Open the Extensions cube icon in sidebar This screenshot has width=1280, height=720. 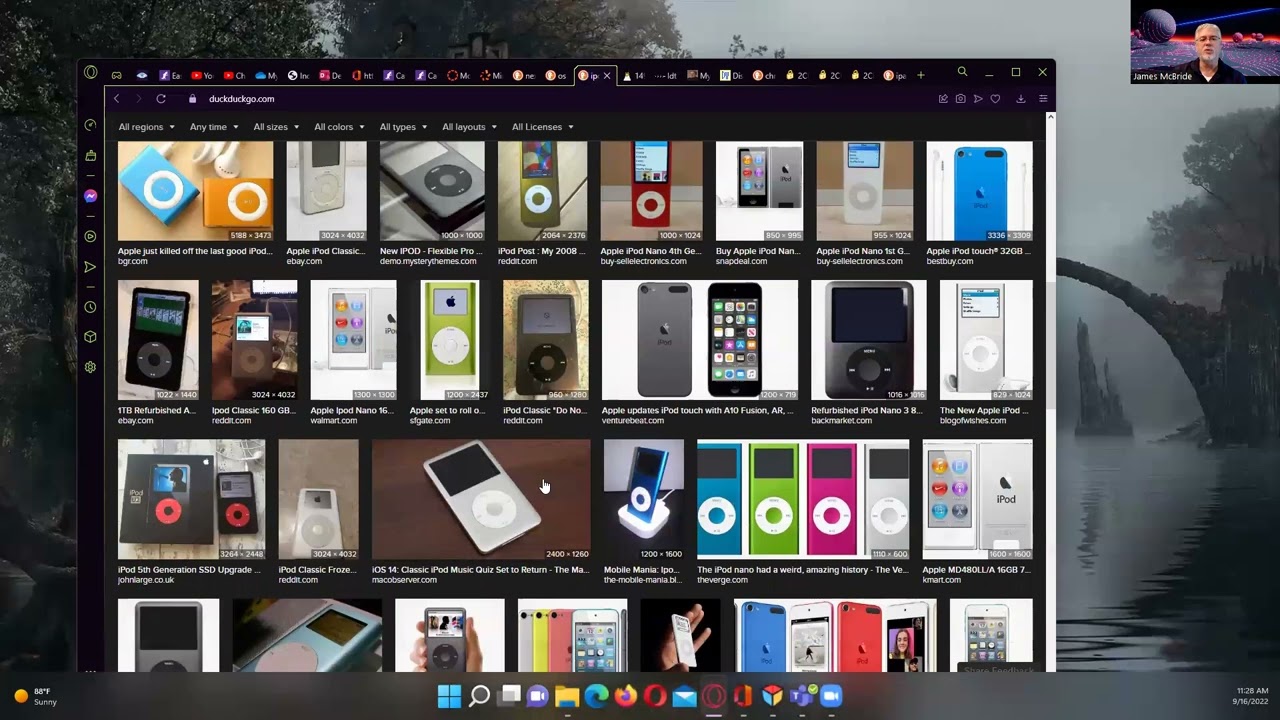90,337
